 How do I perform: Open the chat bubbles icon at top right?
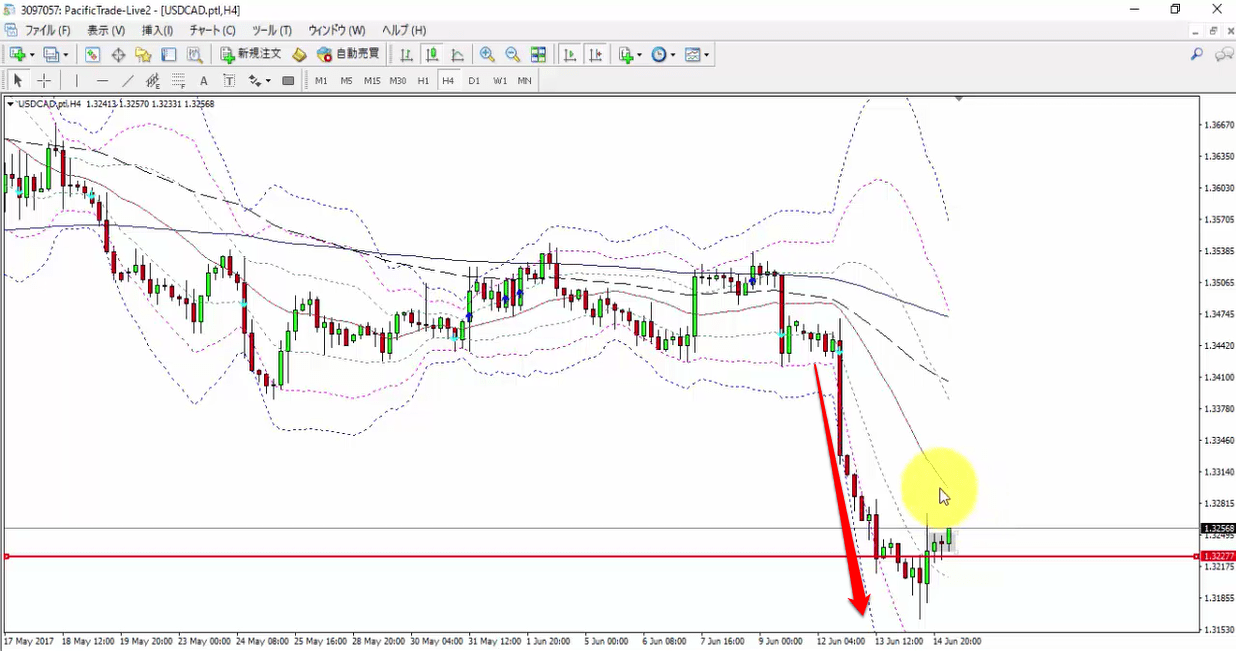(x=1223, y=55)
